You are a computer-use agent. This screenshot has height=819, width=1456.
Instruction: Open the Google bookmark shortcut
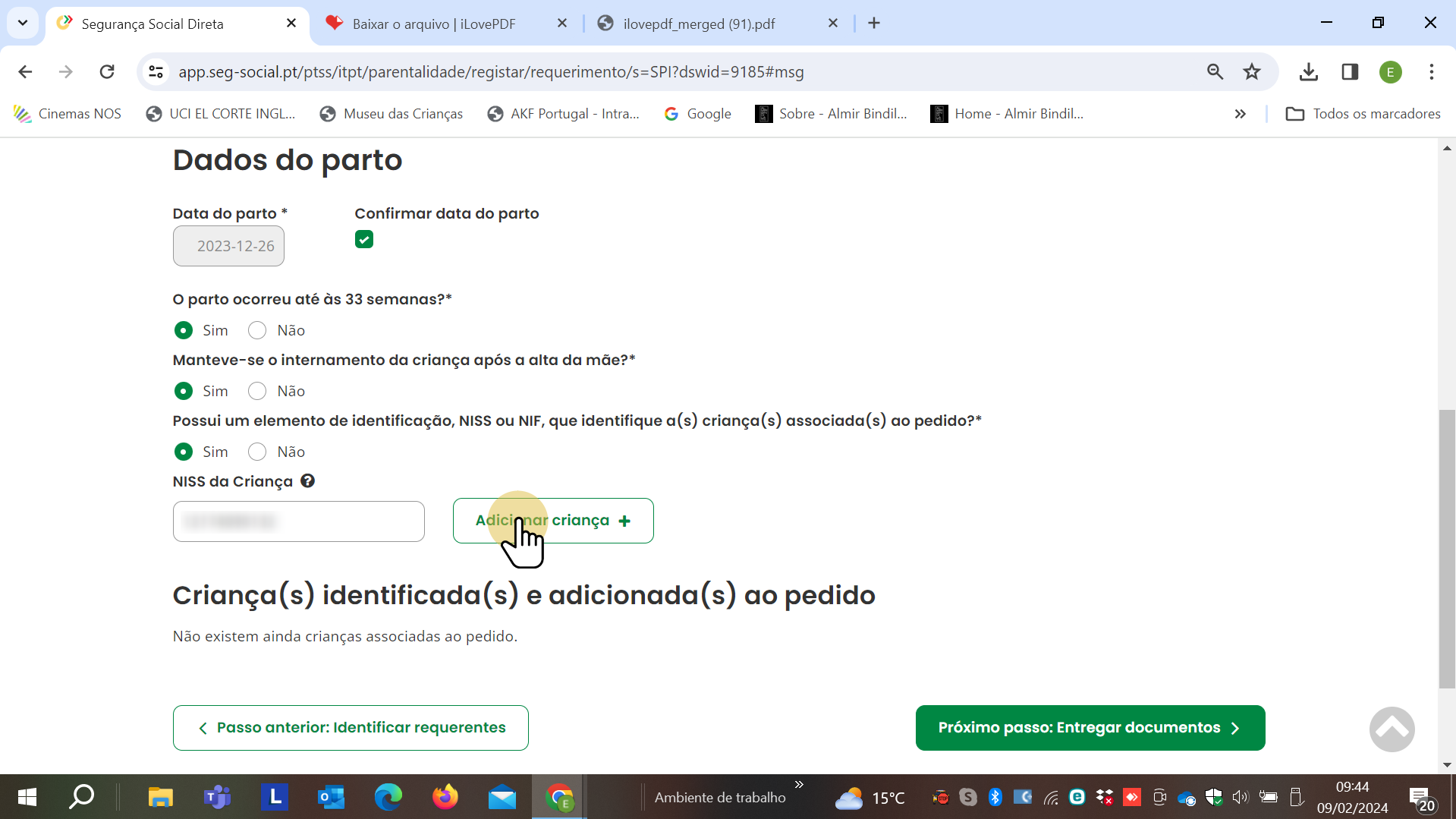point(697,114)
